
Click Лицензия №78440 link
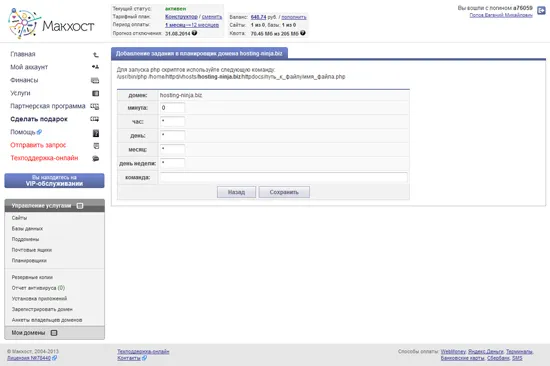point(29,358)
